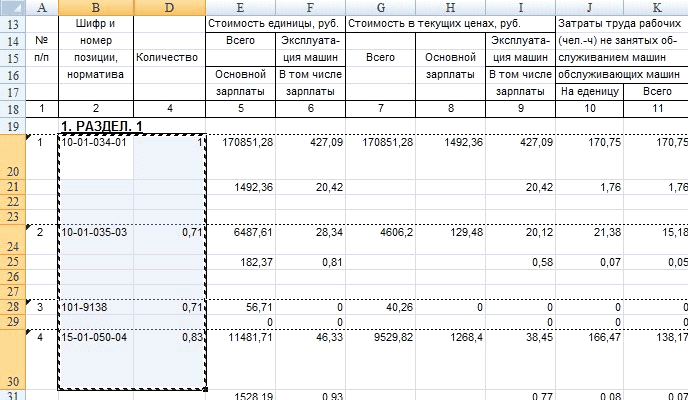Select the column D header
688x400 pixels.
pos(169,7)
